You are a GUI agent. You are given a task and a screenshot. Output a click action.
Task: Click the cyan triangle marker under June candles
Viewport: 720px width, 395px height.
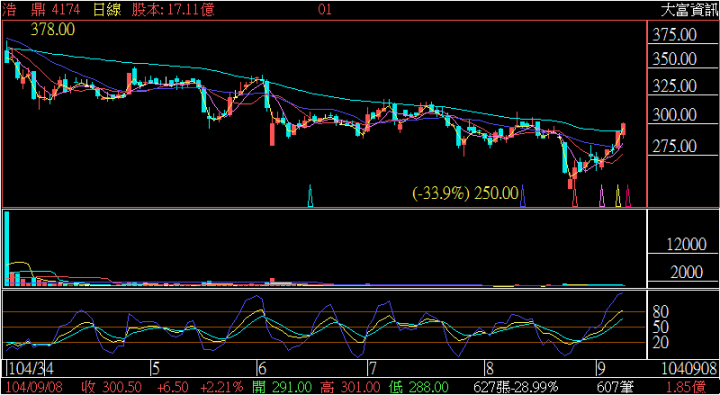[x=311, y=196]
